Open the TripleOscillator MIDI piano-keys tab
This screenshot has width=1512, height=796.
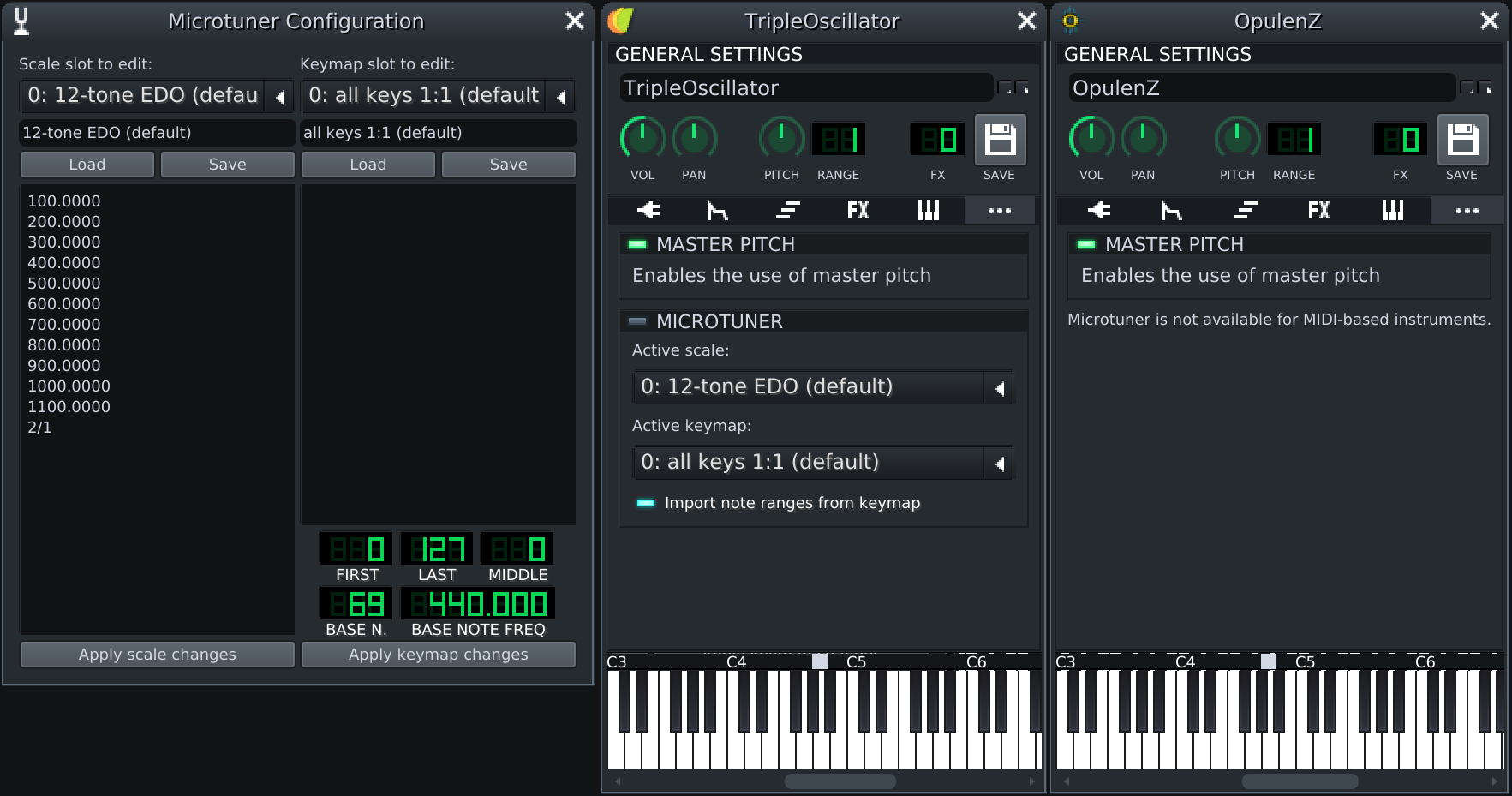pos(929,210)
